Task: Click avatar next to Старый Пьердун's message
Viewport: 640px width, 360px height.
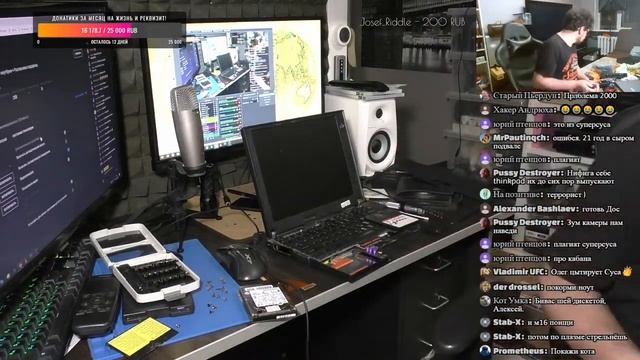Action: click(485, 96)
